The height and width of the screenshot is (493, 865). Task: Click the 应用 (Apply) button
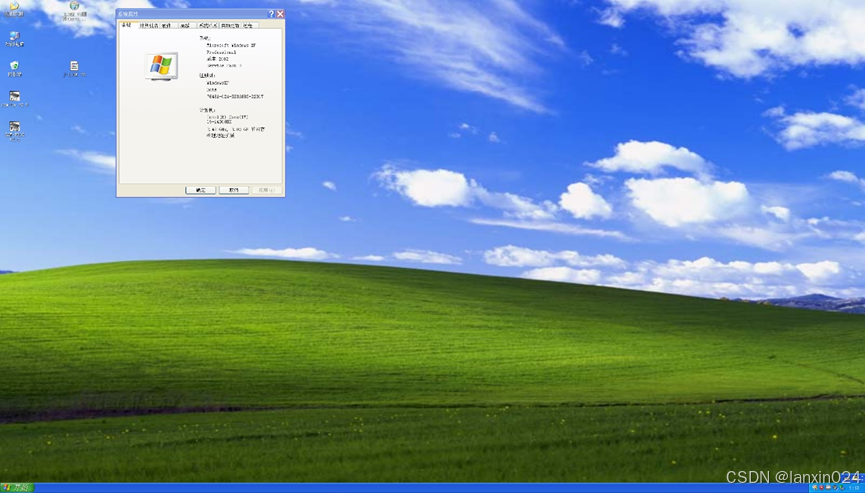[x=267, y=190]
